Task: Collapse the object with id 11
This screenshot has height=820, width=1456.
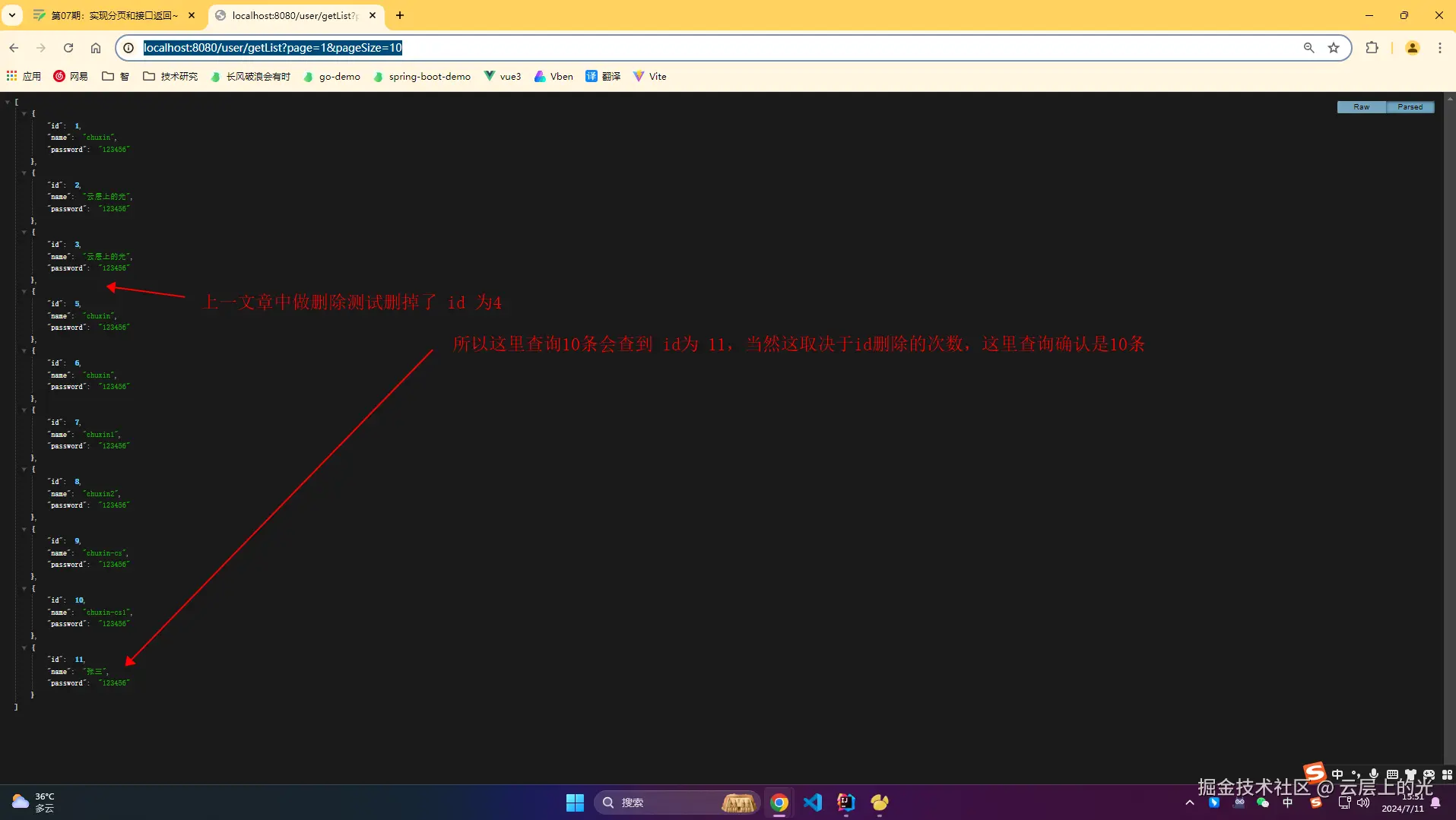Action: pyautogui.click(x=24, y=647)
